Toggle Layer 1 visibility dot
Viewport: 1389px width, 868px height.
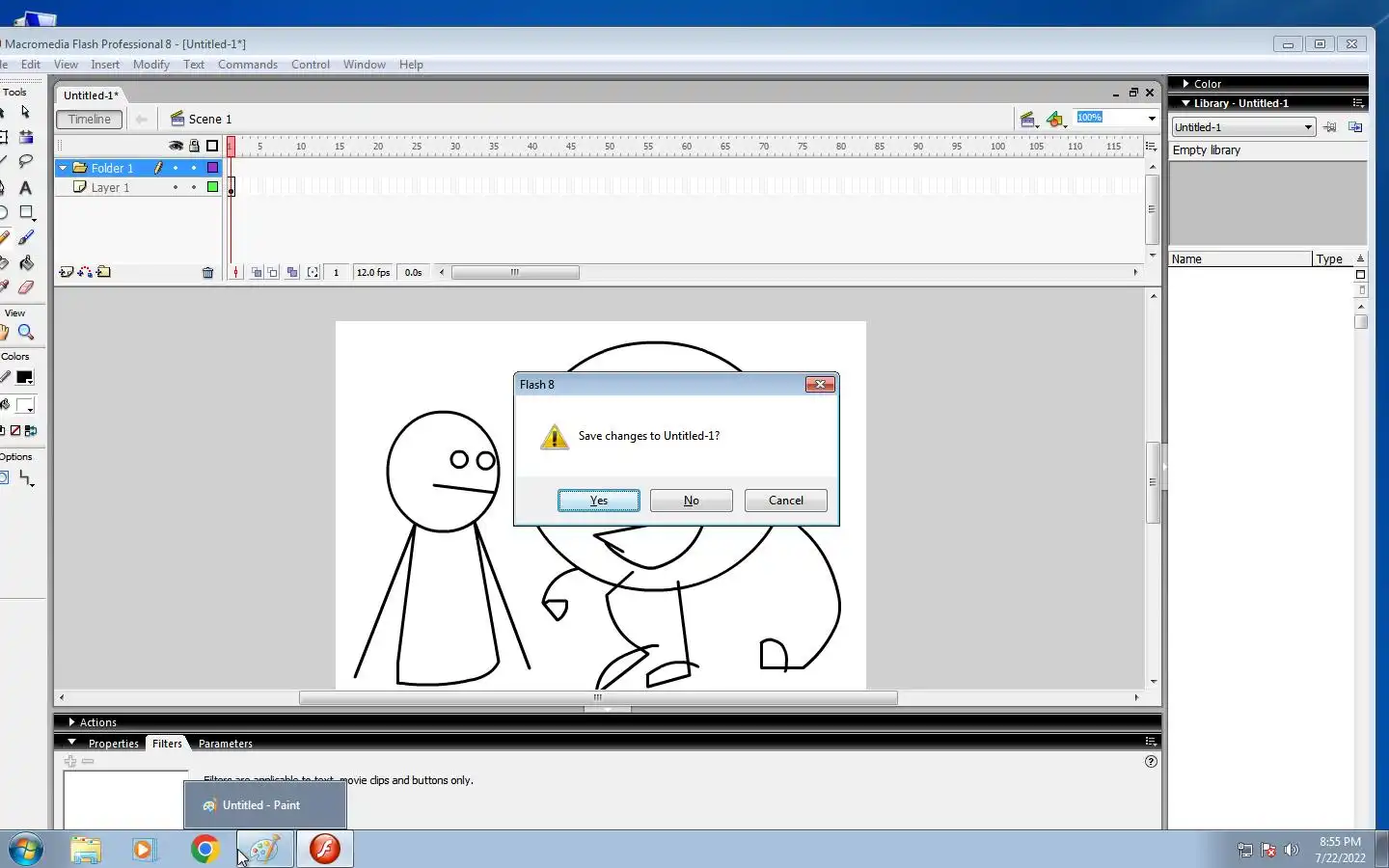point(176,187)
